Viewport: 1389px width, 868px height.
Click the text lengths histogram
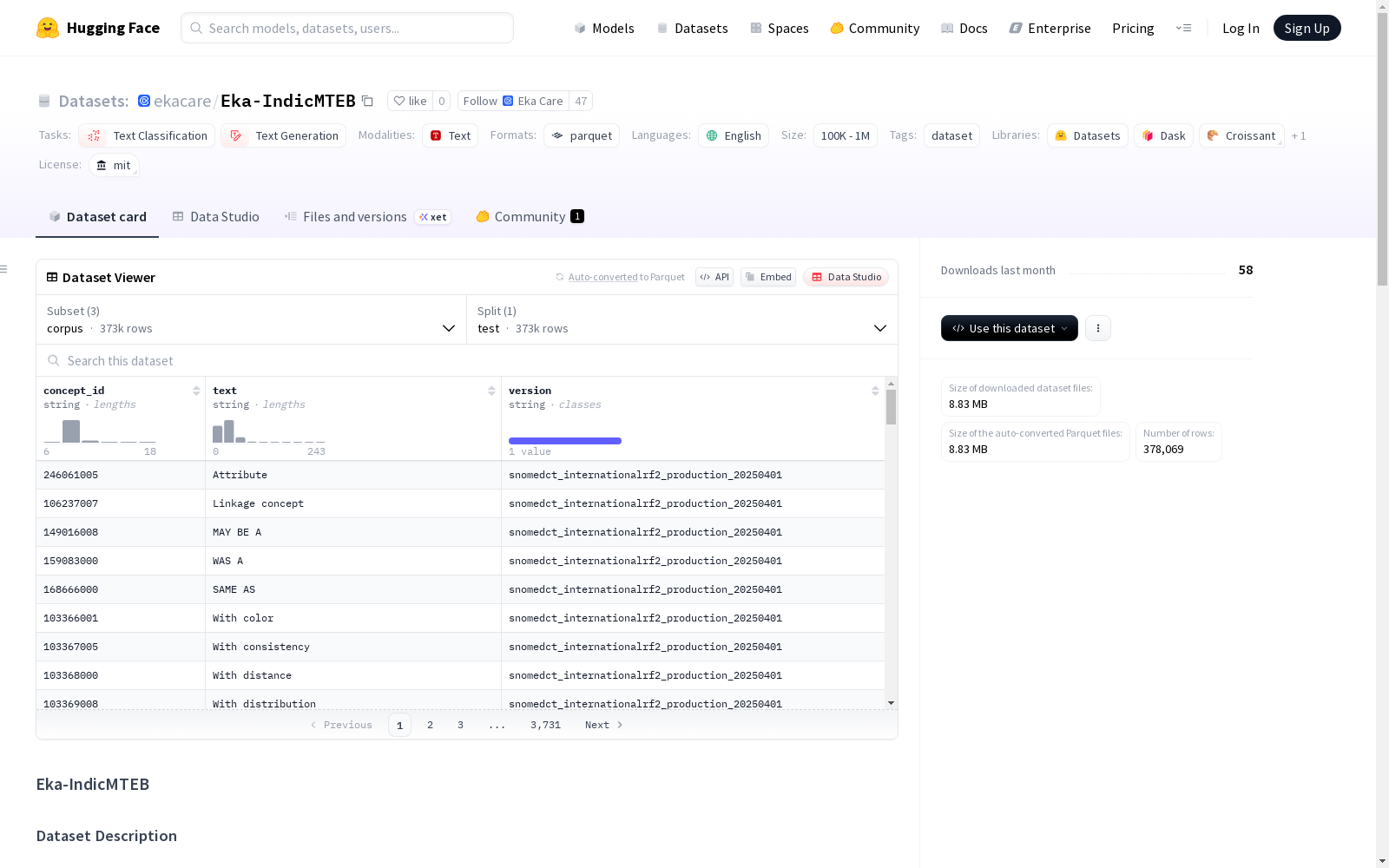[x=268, y=431]
